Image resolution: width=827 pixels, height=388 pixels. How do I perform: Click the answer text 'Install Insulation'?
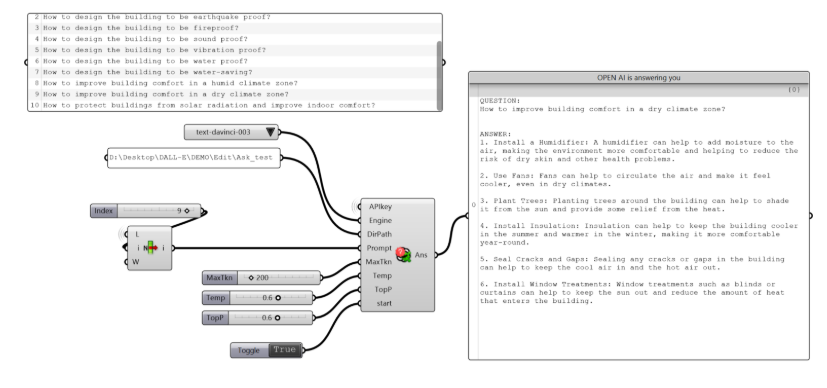click(536, 226)
